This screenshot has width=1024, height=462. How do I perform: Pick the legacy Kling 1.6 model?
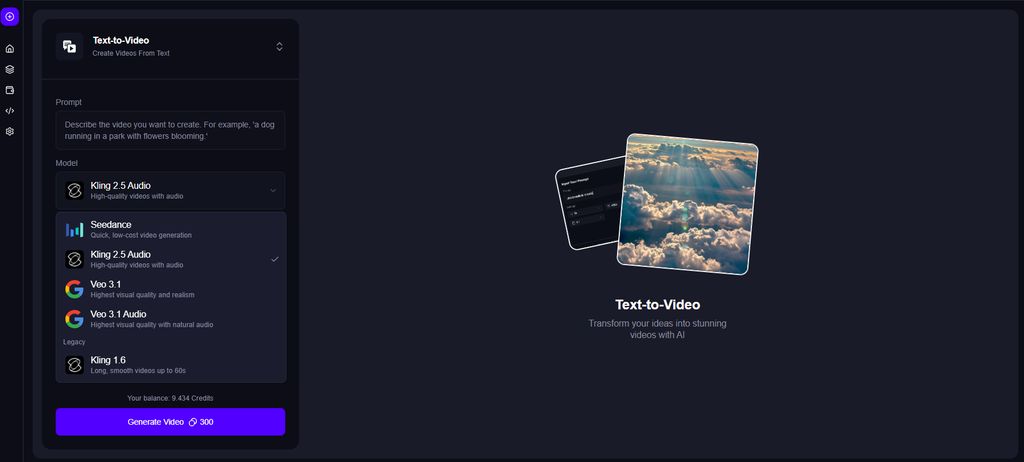click(x=170, y=365)
